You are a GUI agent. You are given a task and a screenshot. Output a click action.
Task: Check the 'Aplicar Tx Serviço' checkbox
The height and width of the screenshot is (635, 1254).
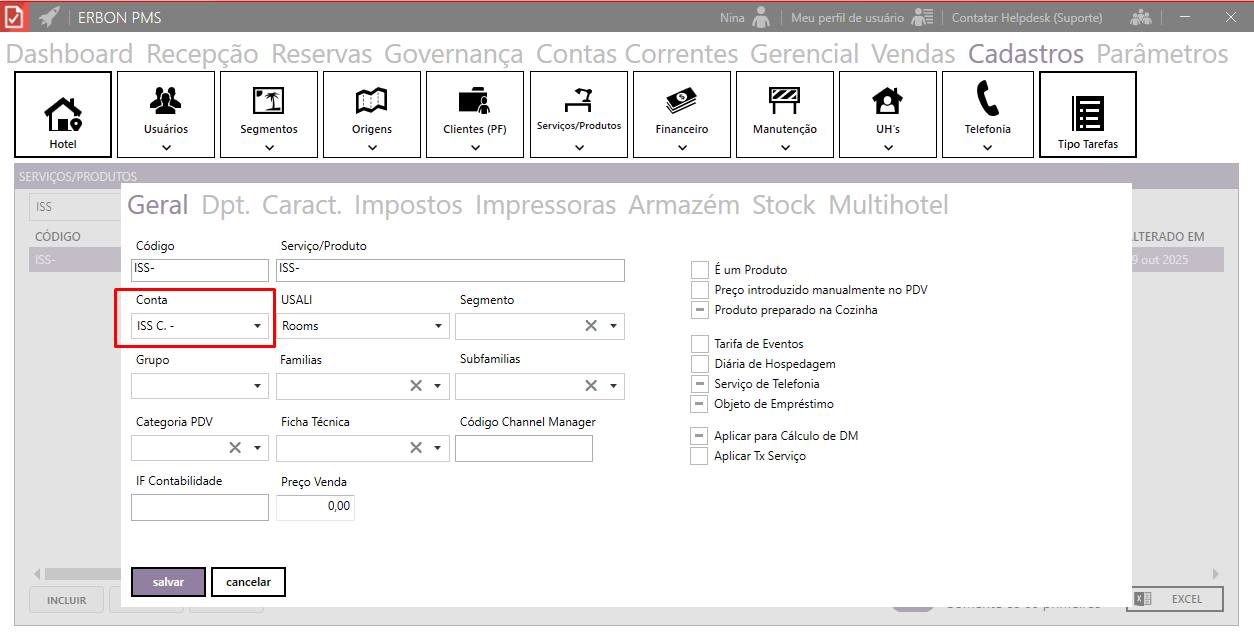(x=700, y=456)
